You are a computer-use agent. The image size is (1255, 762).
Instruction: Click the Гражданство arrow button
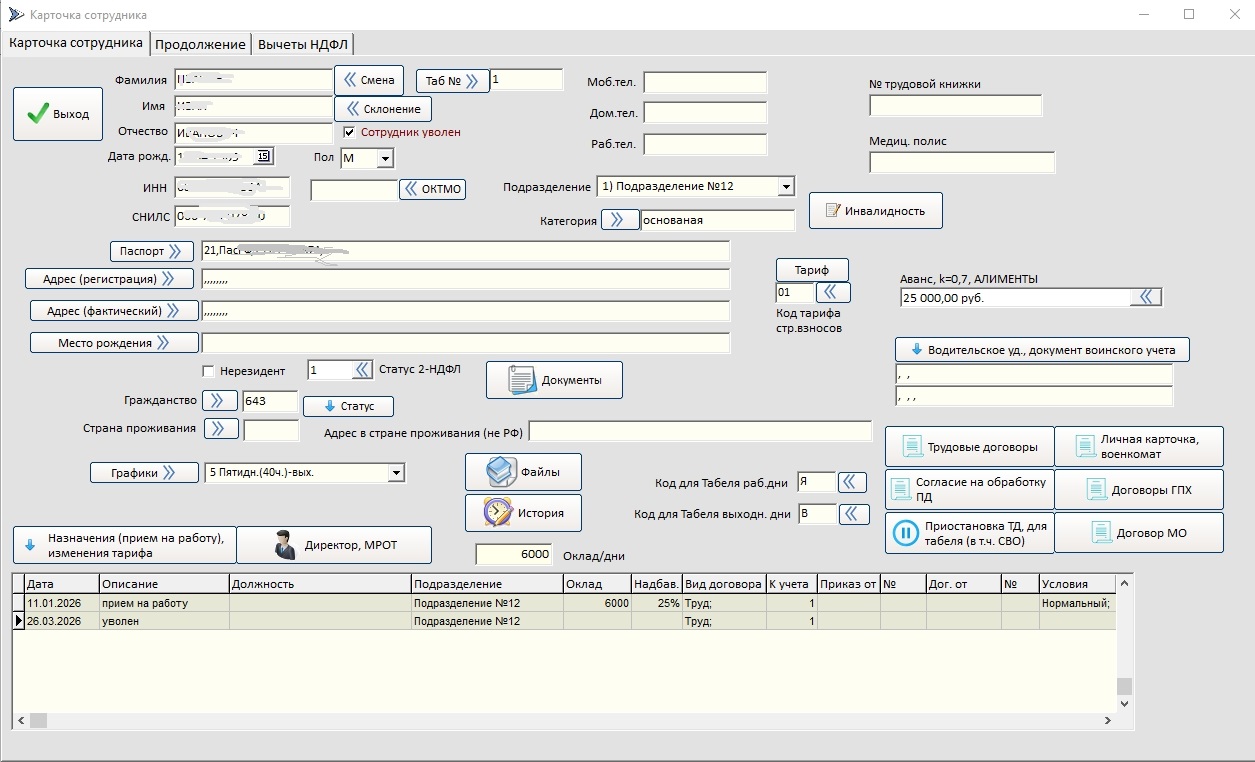[x=220, y=401]
